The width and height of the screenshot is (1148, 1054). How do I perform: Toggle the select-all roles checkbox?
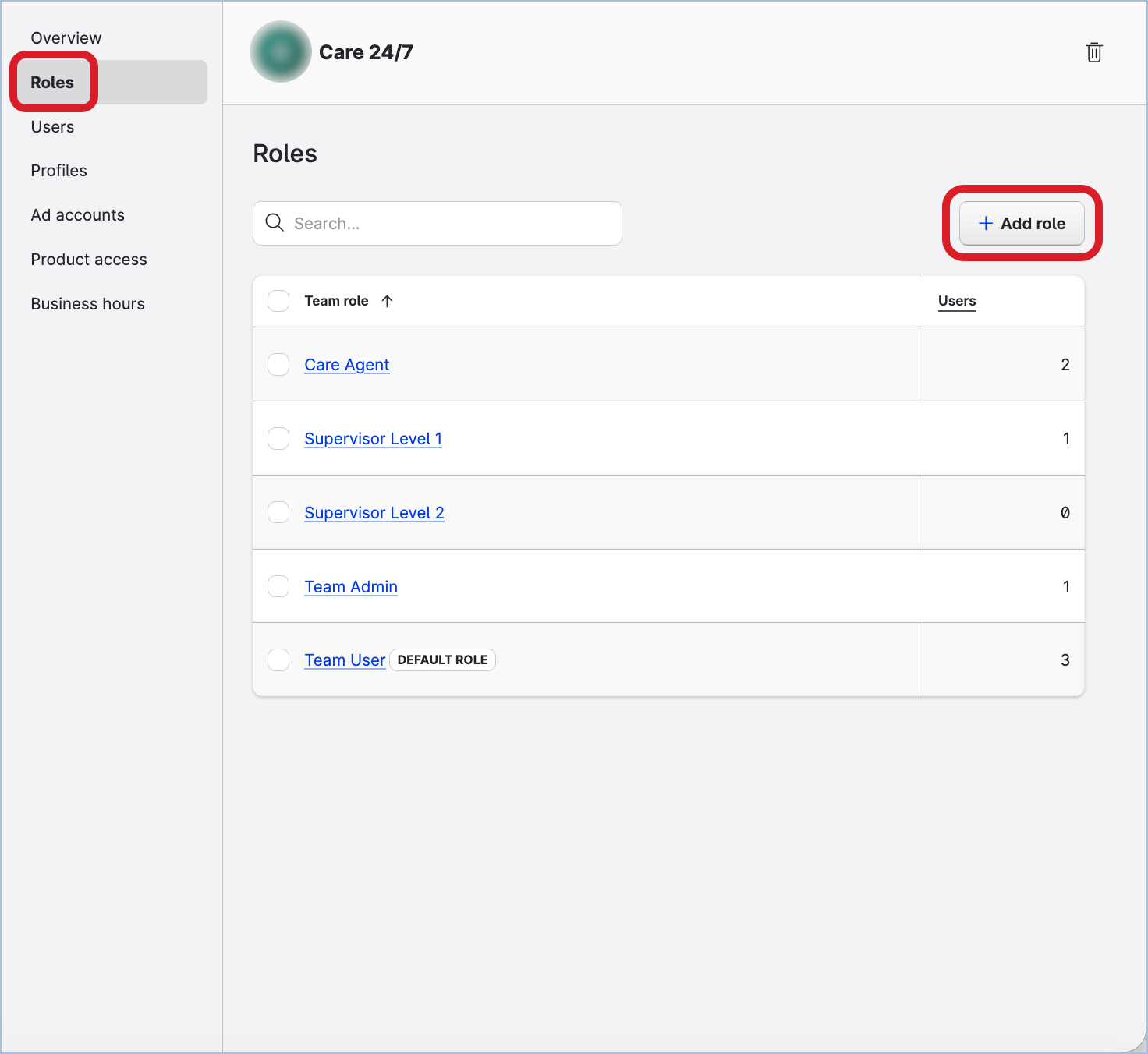coord(278,301)
